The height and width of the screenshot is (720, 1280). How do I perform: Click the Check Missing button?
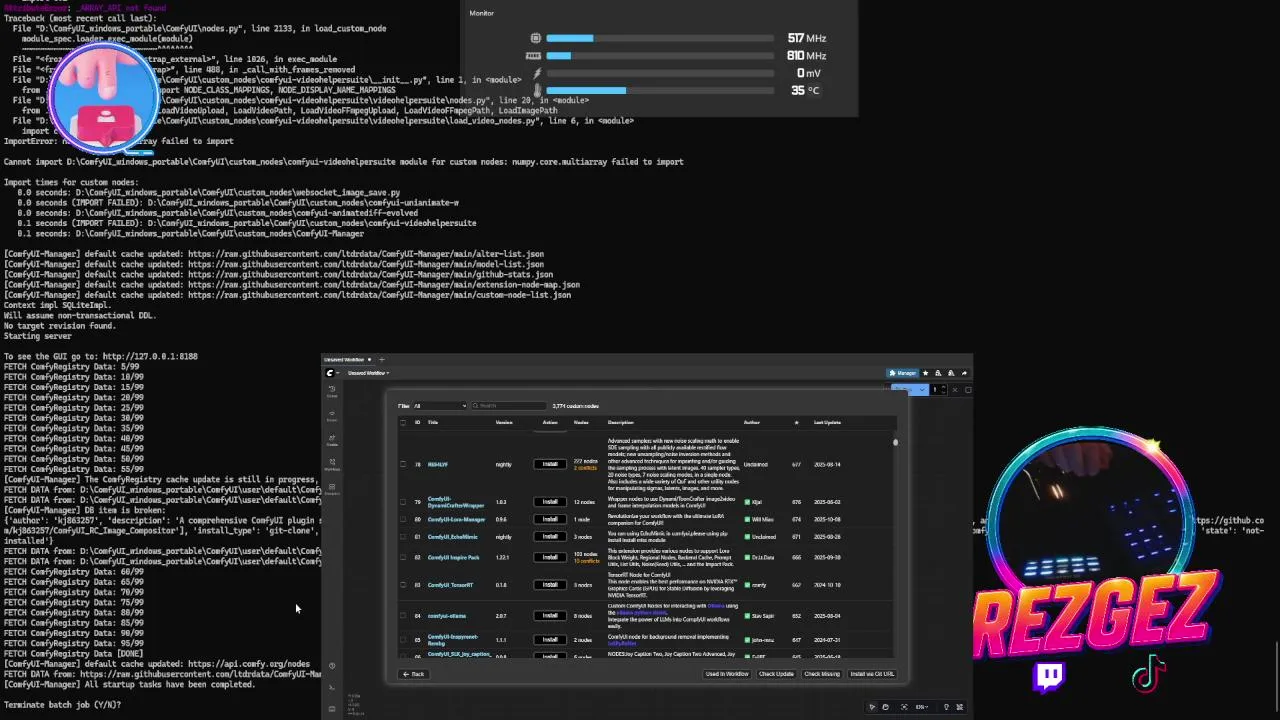[822, 674]
